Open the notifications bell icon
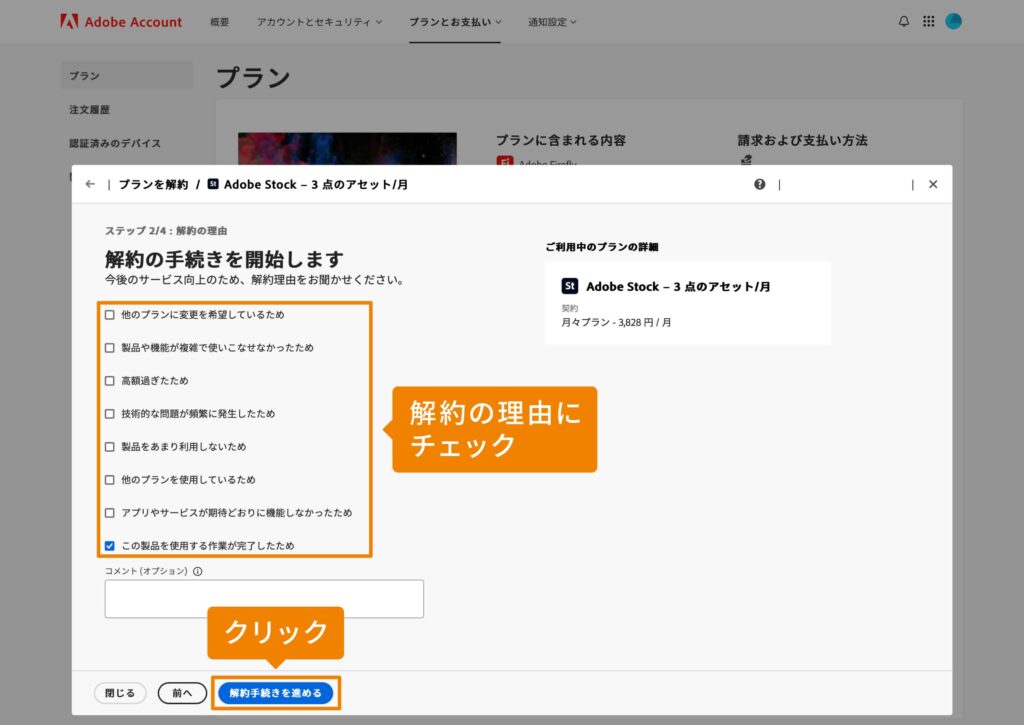 (904, 22)
